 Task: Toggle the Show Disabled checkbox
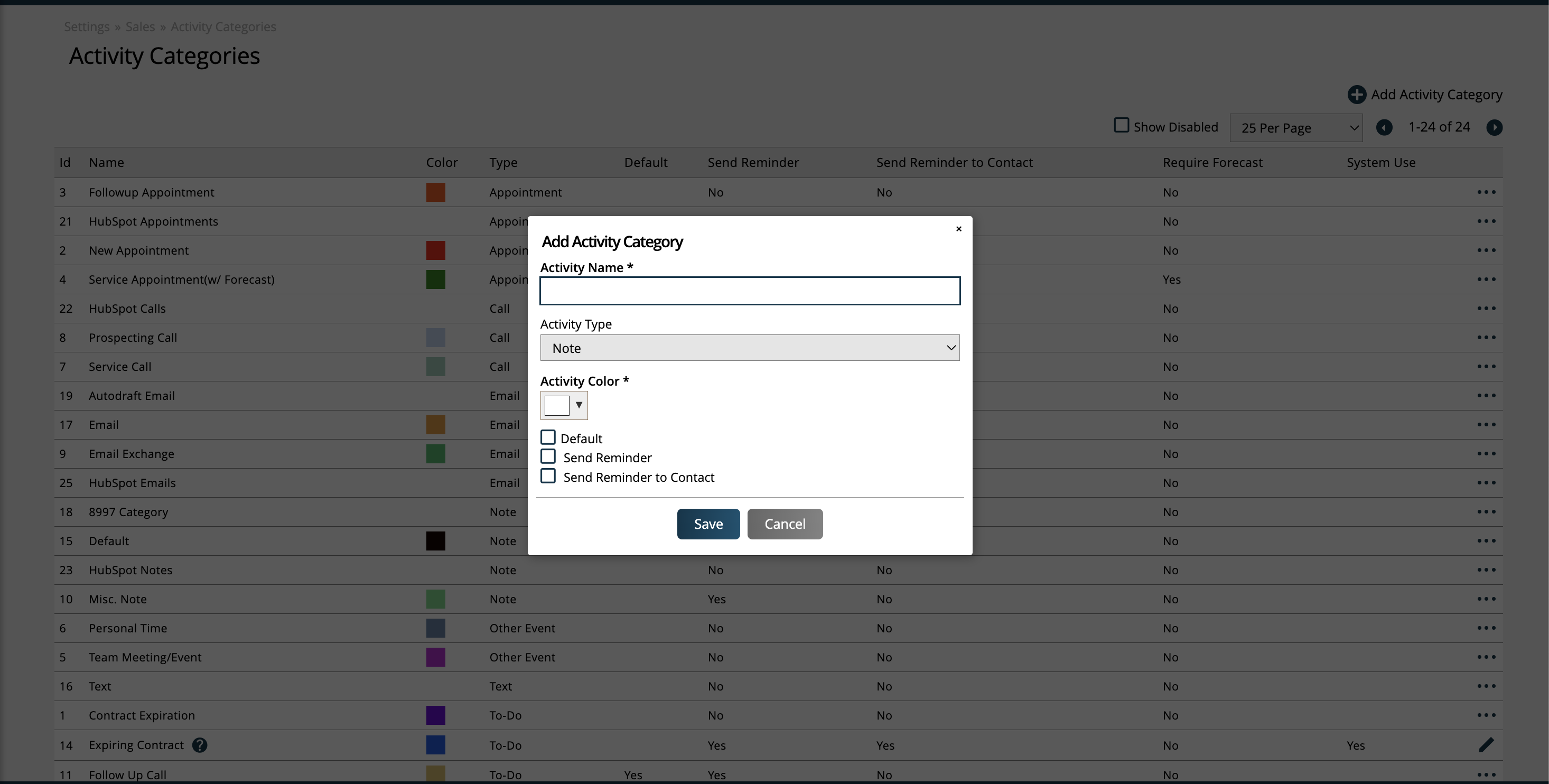click(1121, 125)
